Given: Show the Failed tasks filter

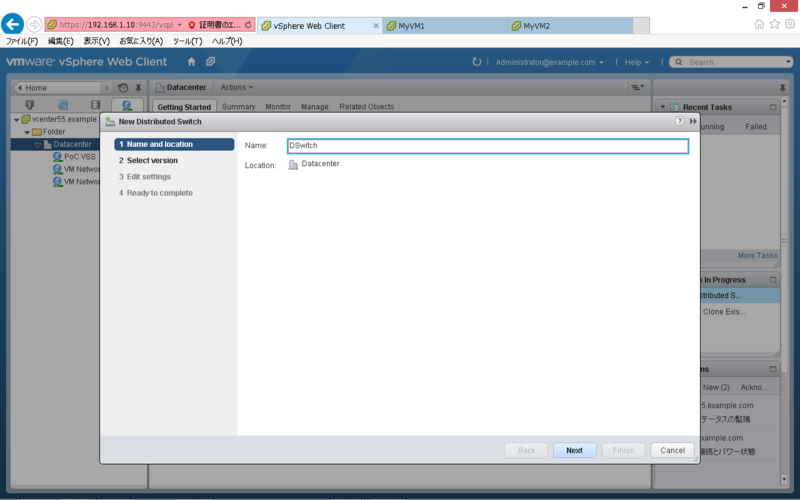Looking at the screenshot, I should pos(756,127).
